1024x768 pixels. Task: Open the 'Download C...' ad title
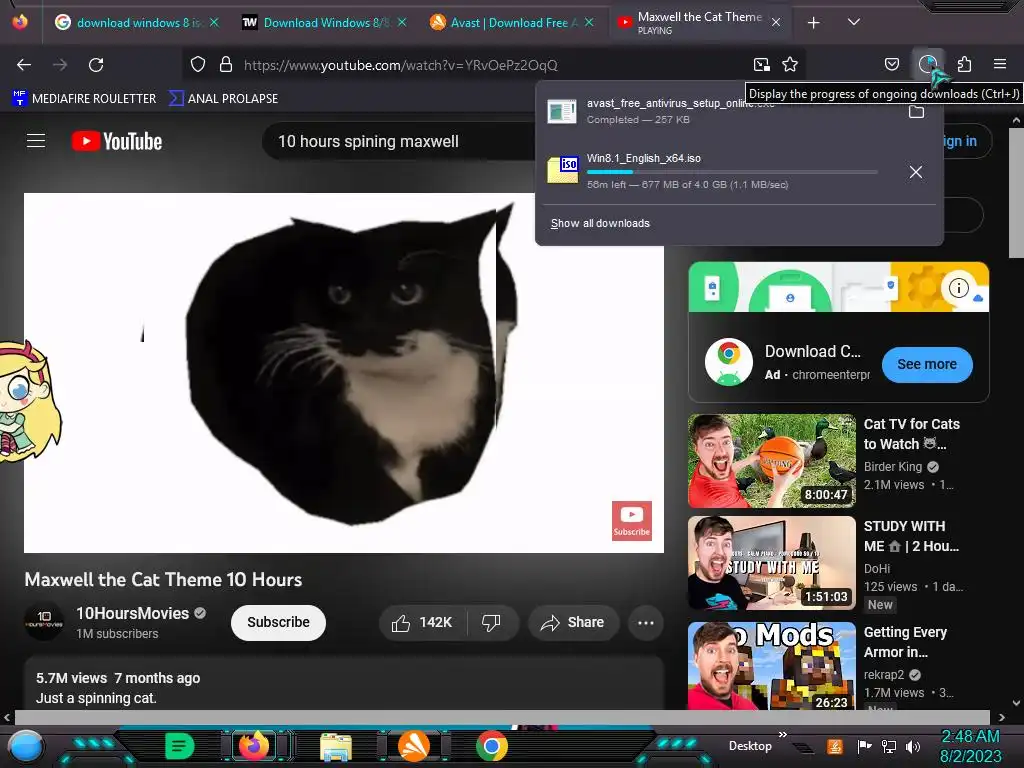click(812, 351)
